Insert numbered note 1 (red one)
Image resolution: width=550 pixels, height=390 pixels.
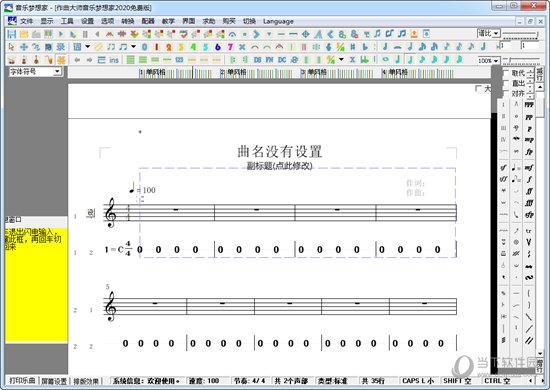[x=156, y=47]
